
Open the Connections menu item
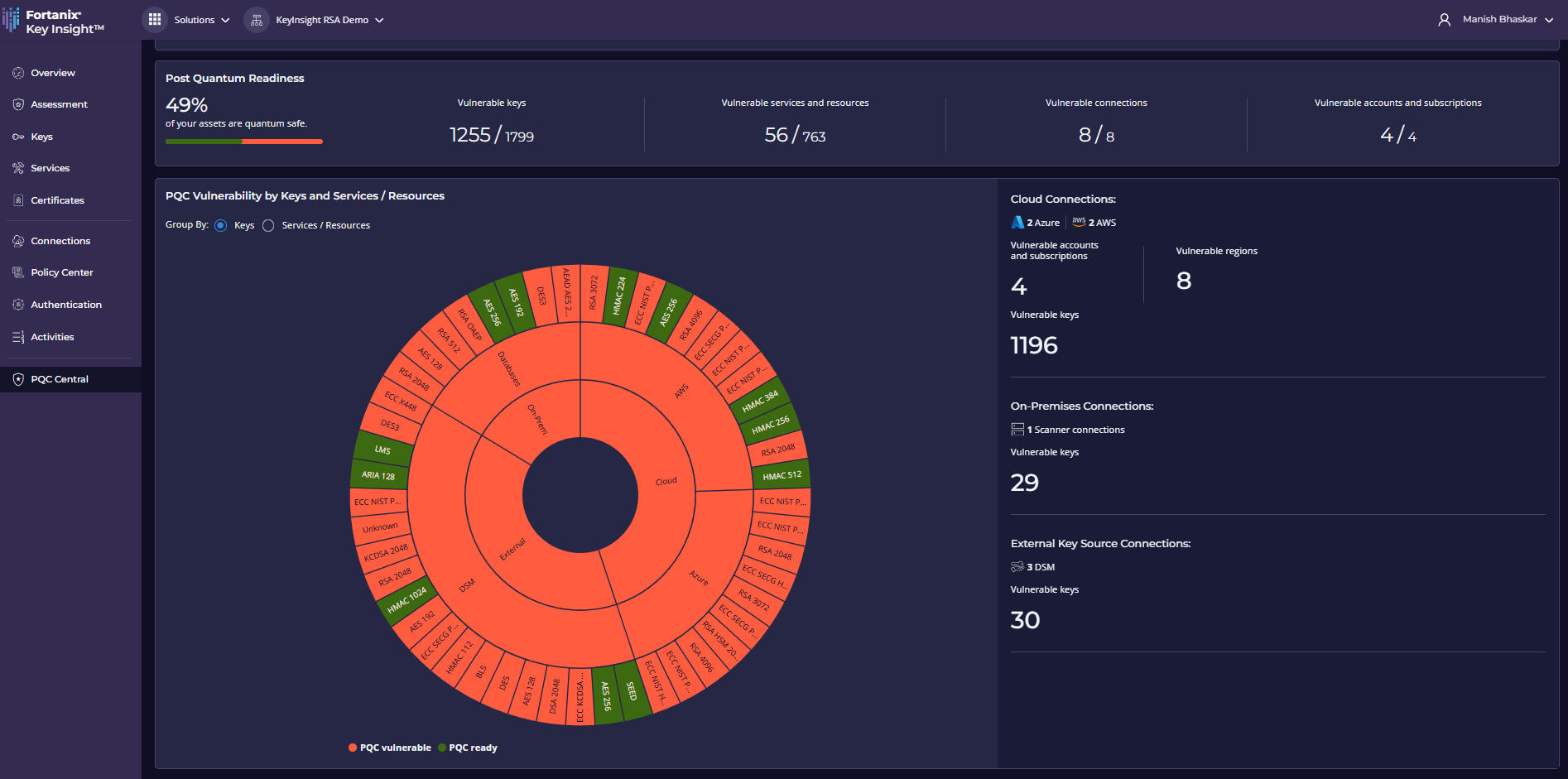click(x=60, y=241)
